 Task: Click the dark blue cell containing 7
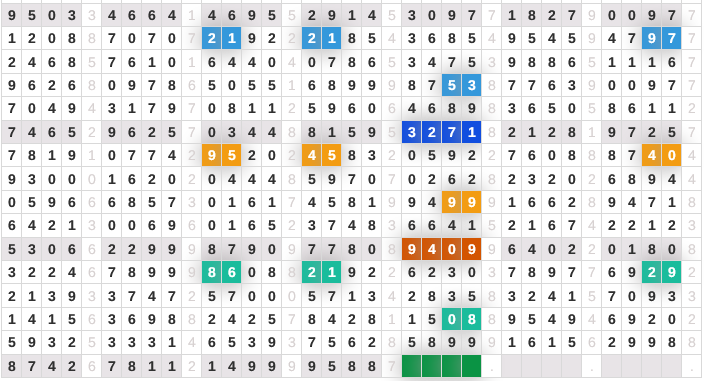pyautogui.click(x=452, y=132)
